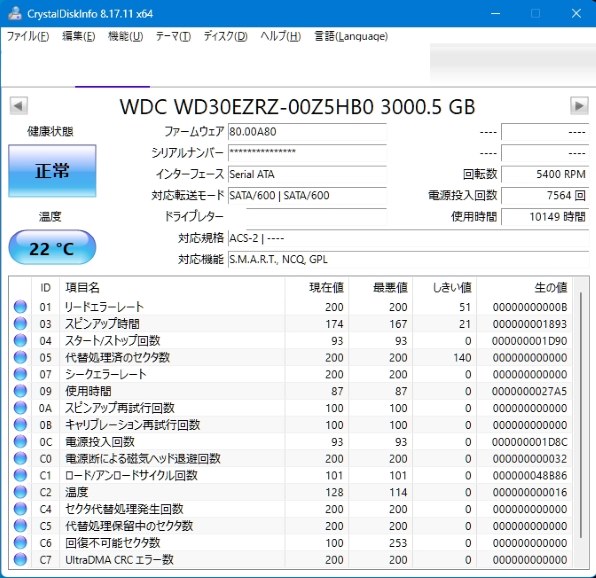
Task: Go to next disk with right arrow
Action: (579, 106)
